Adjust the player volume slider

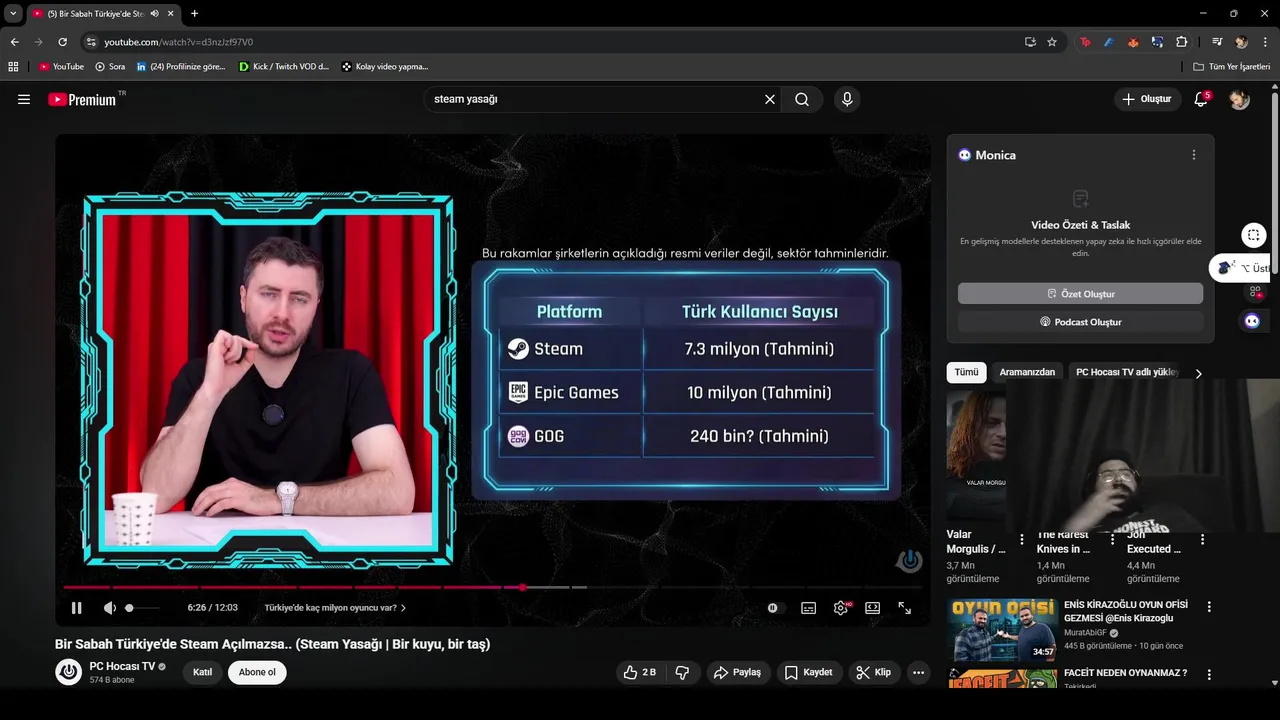141,607
